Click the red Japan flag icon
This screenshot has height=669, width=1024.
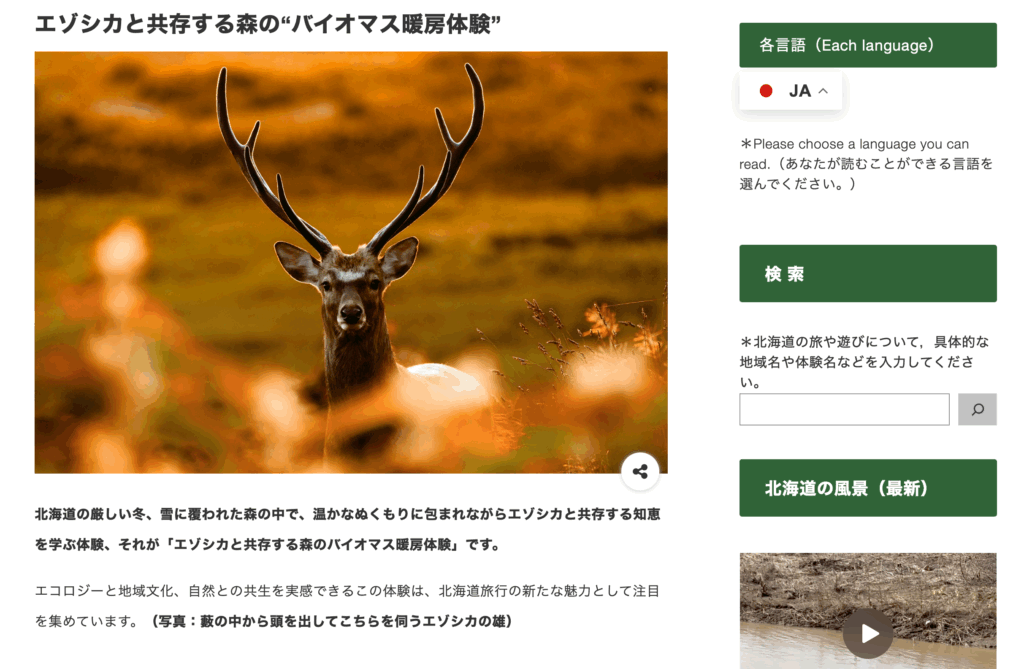point(766,91)
